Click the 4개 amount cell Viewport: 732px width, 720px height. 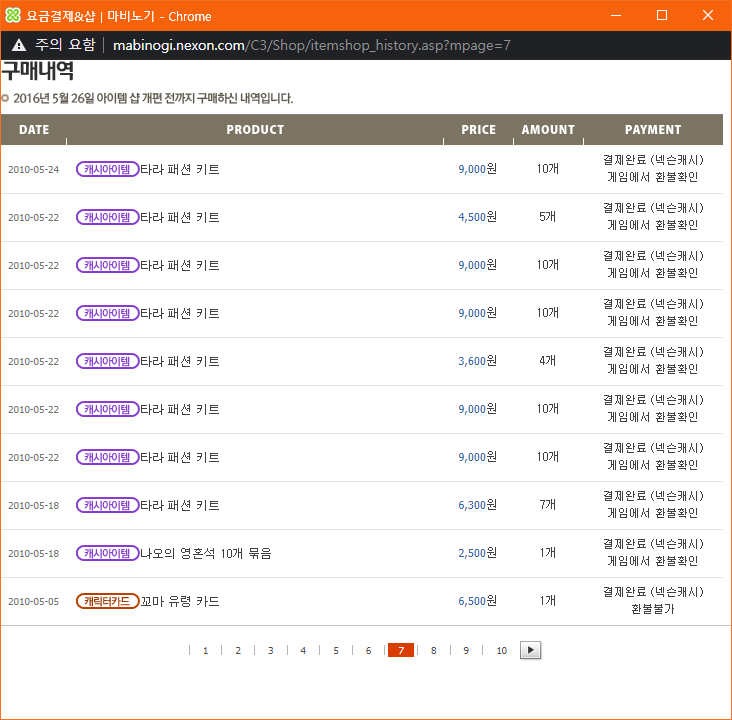pos(548,360)
